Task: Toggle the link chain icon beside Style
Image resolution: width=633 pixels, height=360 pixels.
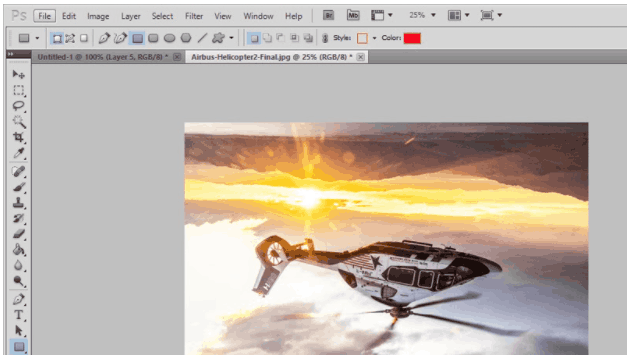Action: pos(325,38)
